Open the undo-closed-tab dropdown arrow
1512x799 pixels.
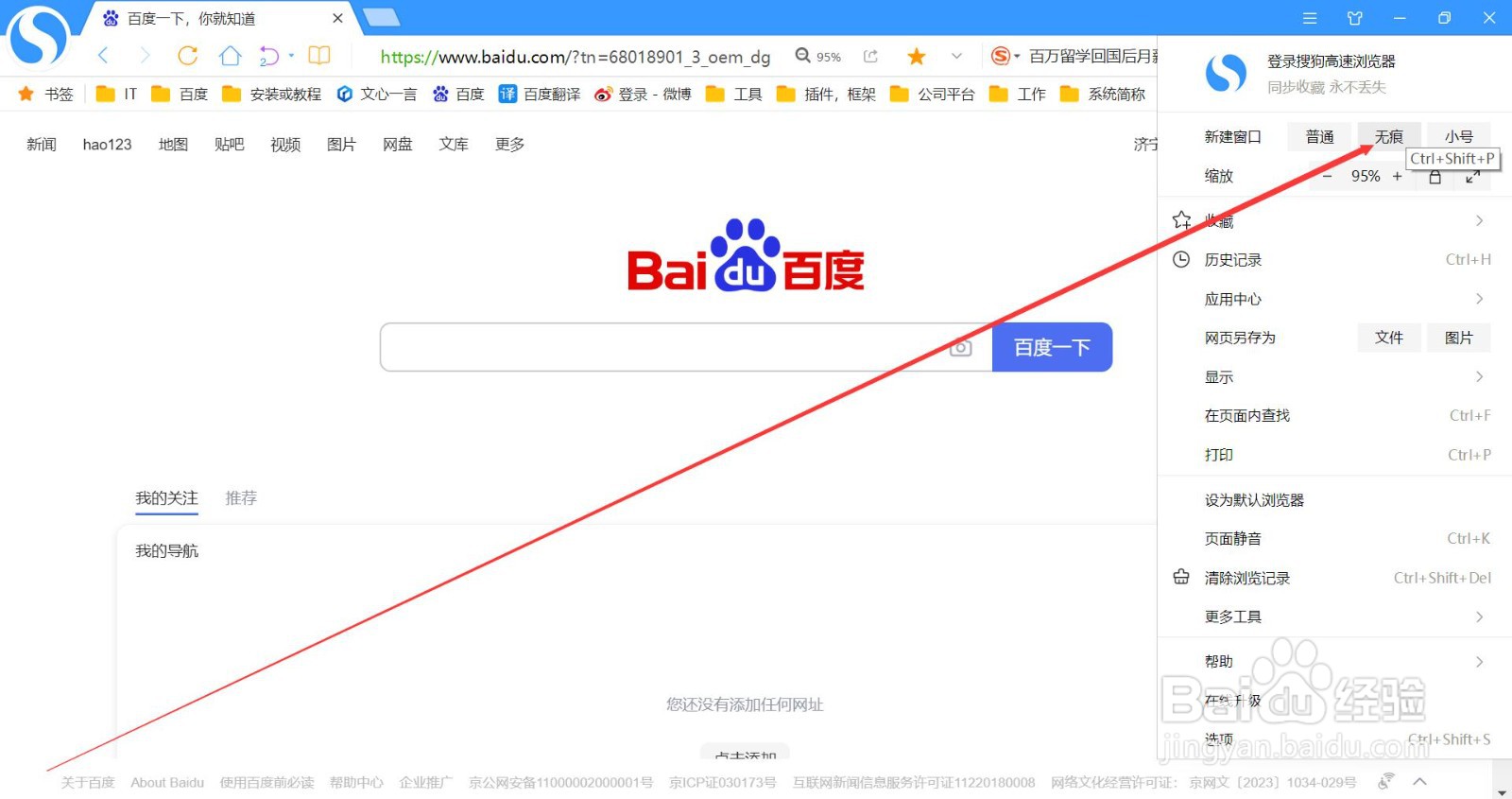point(291,55)
